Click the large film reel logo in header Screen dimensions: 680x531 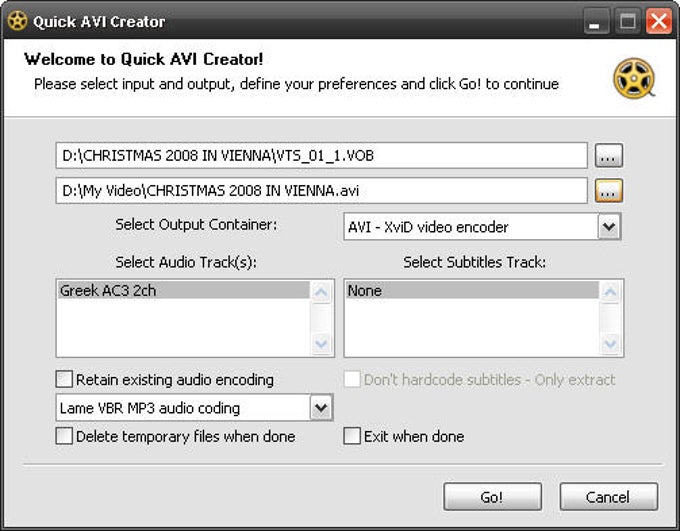coord(634,79)
